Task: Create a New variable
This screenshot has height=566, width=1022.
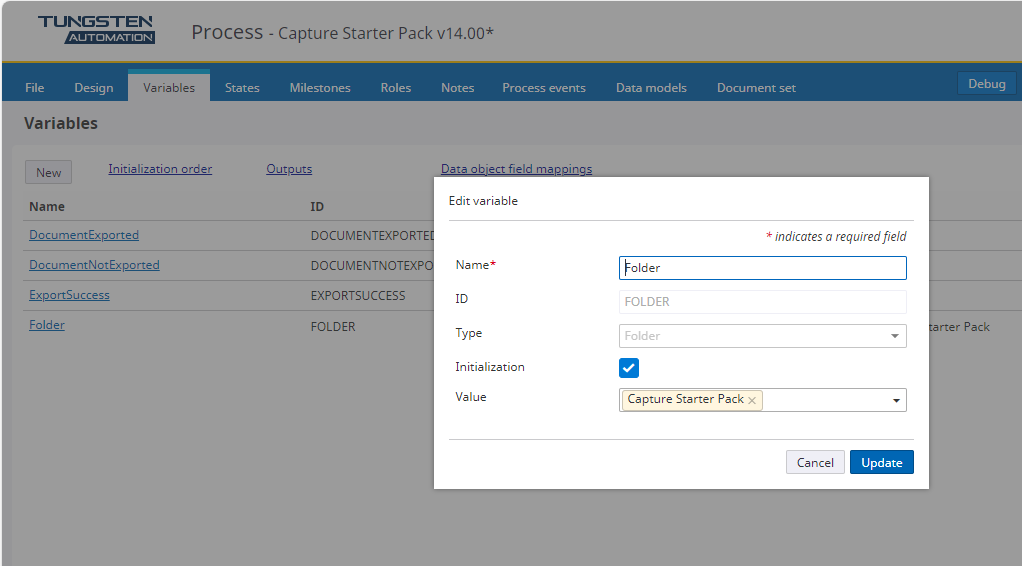Action: pyautogui.click(x=48, y=172)
